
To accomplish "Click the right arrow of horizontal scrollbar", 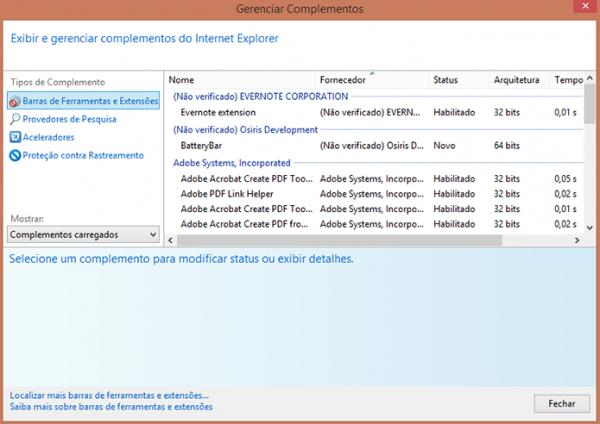I will point(577,240).
